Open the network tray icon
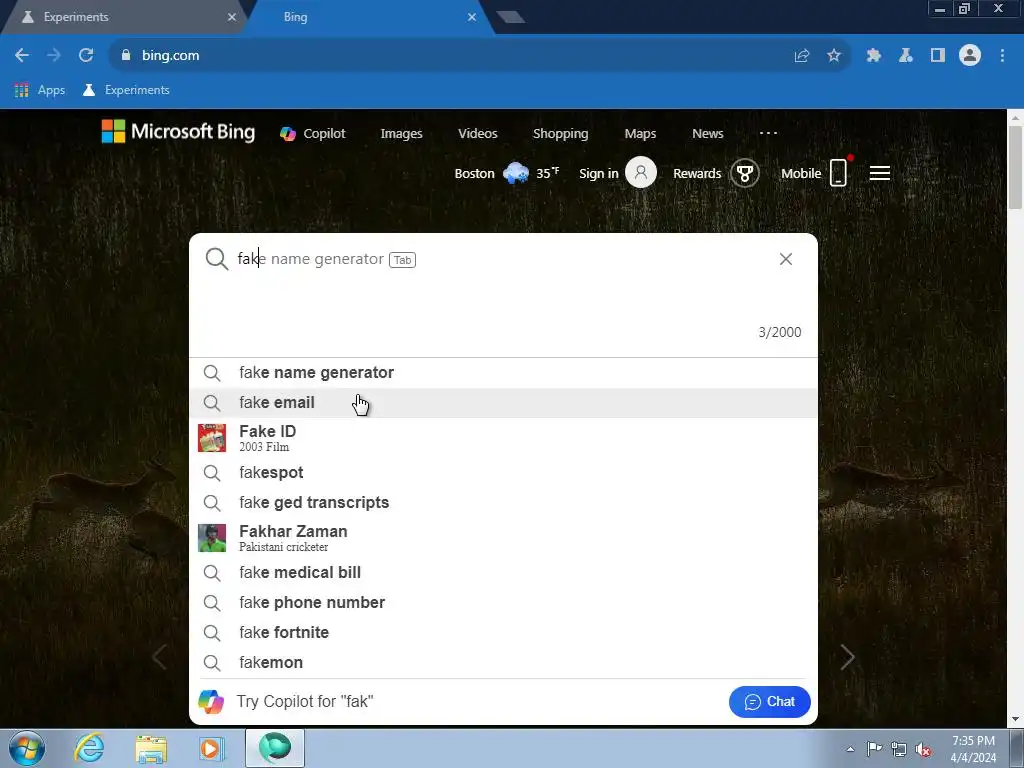 click(x=899, y=749)
